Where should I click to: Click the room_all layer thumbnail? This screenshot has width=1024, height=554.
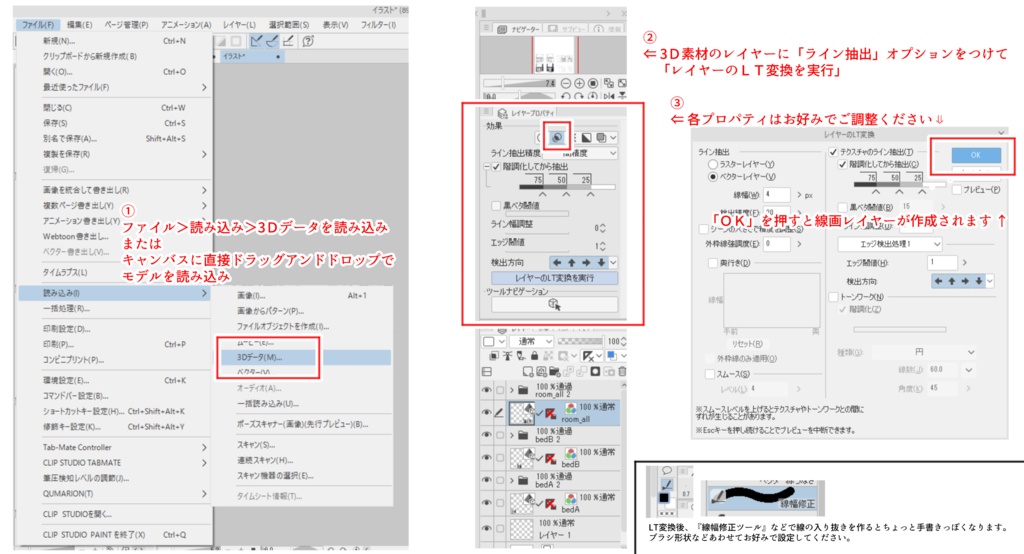[x=522, y=413]
